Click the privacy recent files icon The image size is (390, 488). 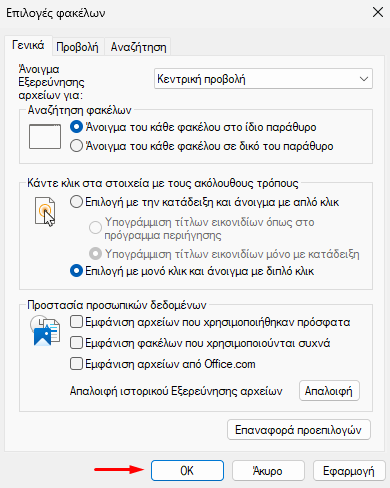click(x=45, y=331)
